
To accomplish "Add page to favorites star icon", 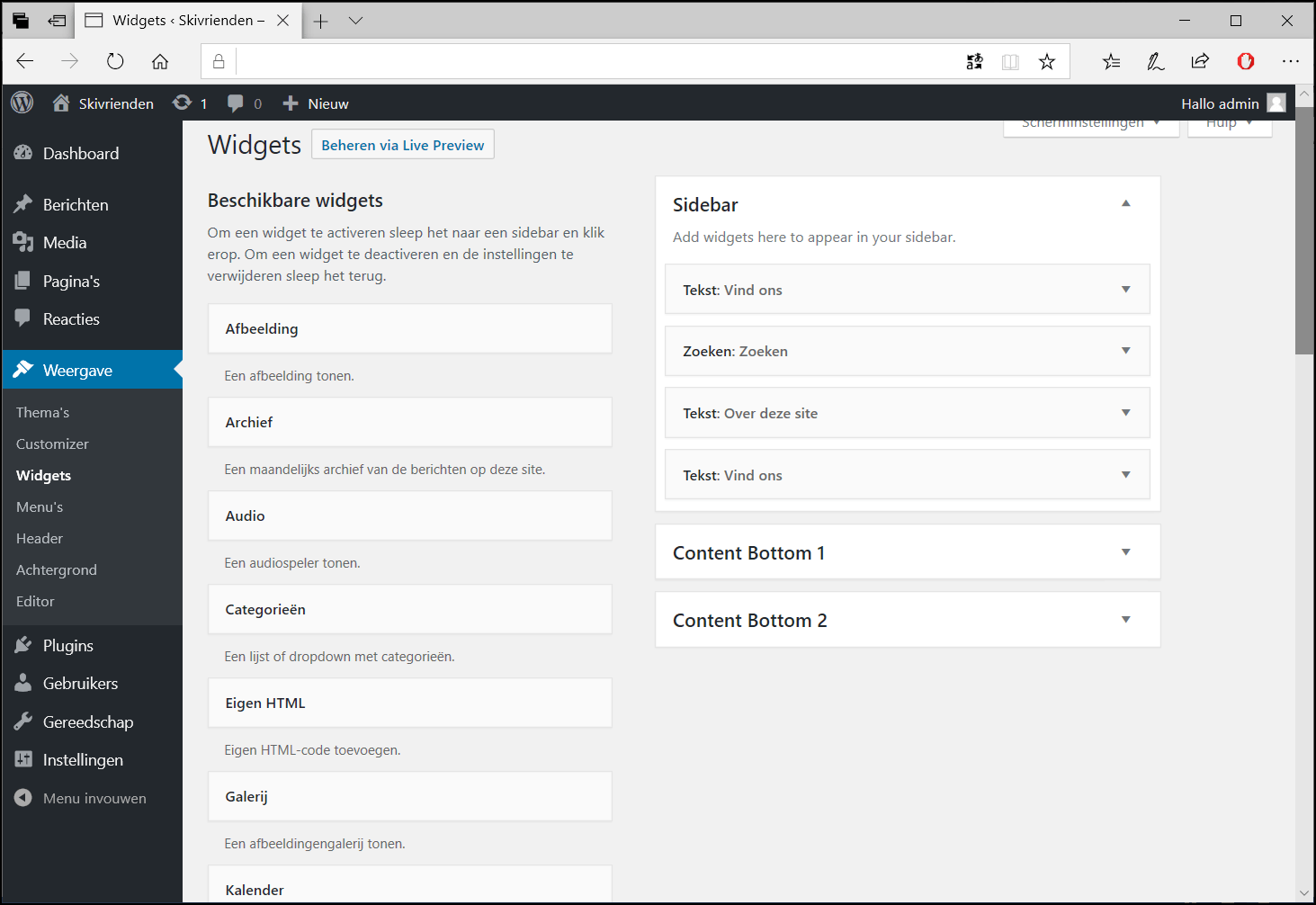I will point(1047,61).
